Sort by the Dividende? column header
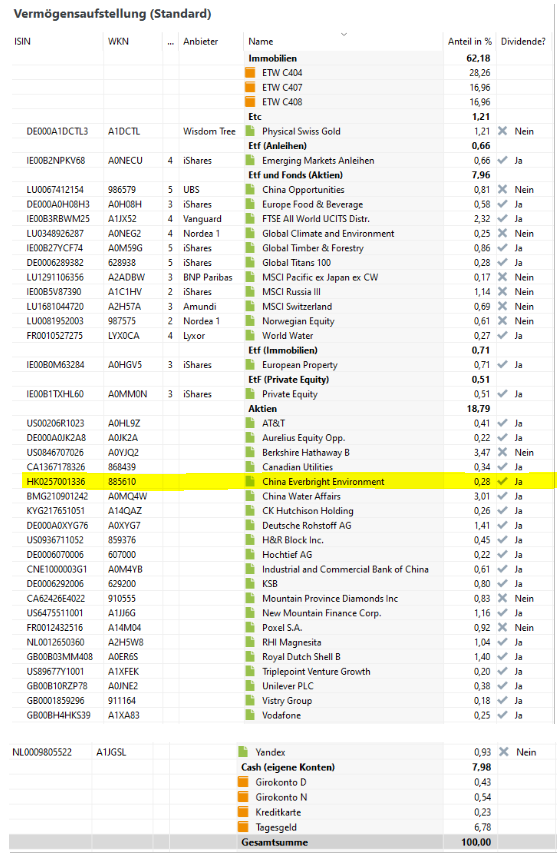Screen dimensions: 557x854 tap(523, 41)
